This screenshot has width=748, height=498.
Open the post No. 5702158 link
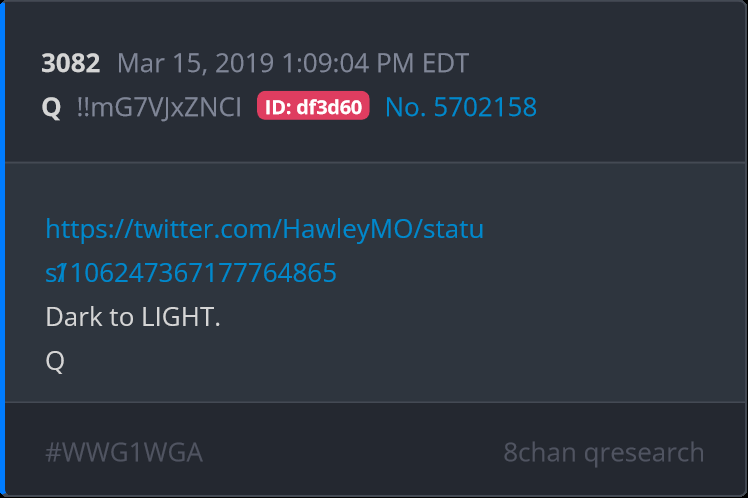(461, 107)
